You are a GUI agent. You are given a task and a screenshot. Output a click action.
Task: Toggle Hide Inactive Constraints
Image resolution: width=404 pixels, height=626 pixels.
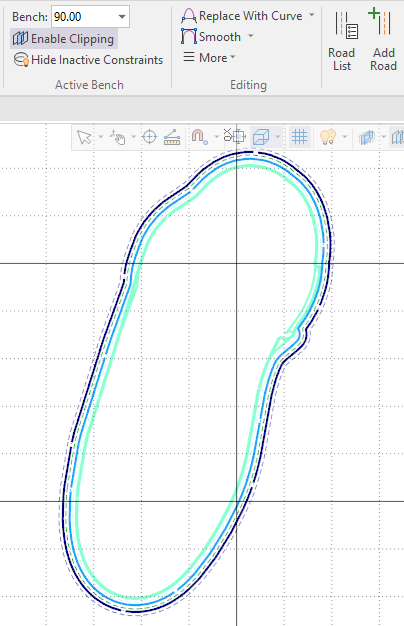tap(88, 60)
